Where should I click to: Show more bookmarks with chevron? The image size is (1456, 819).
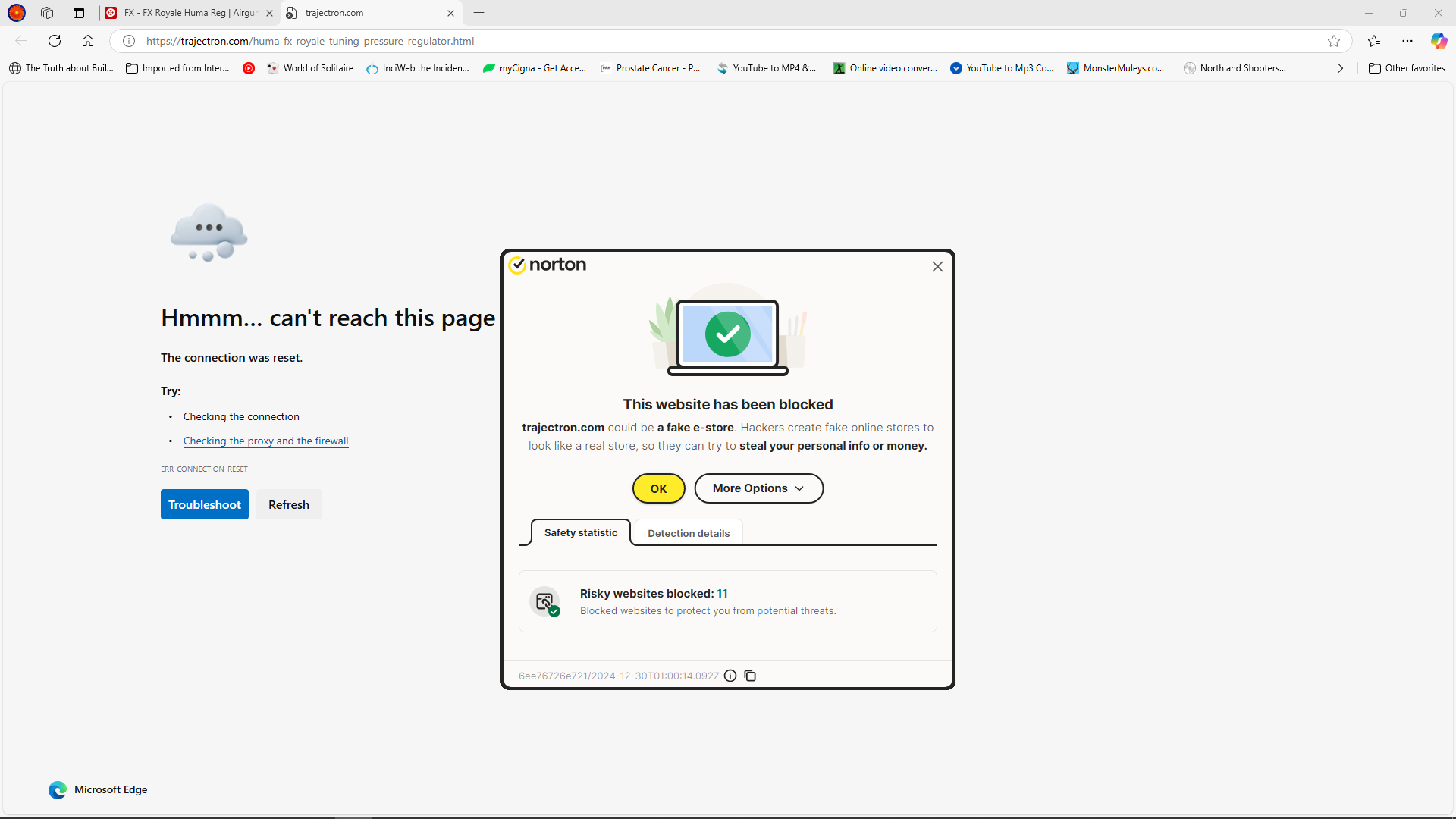coord(1341,68)
